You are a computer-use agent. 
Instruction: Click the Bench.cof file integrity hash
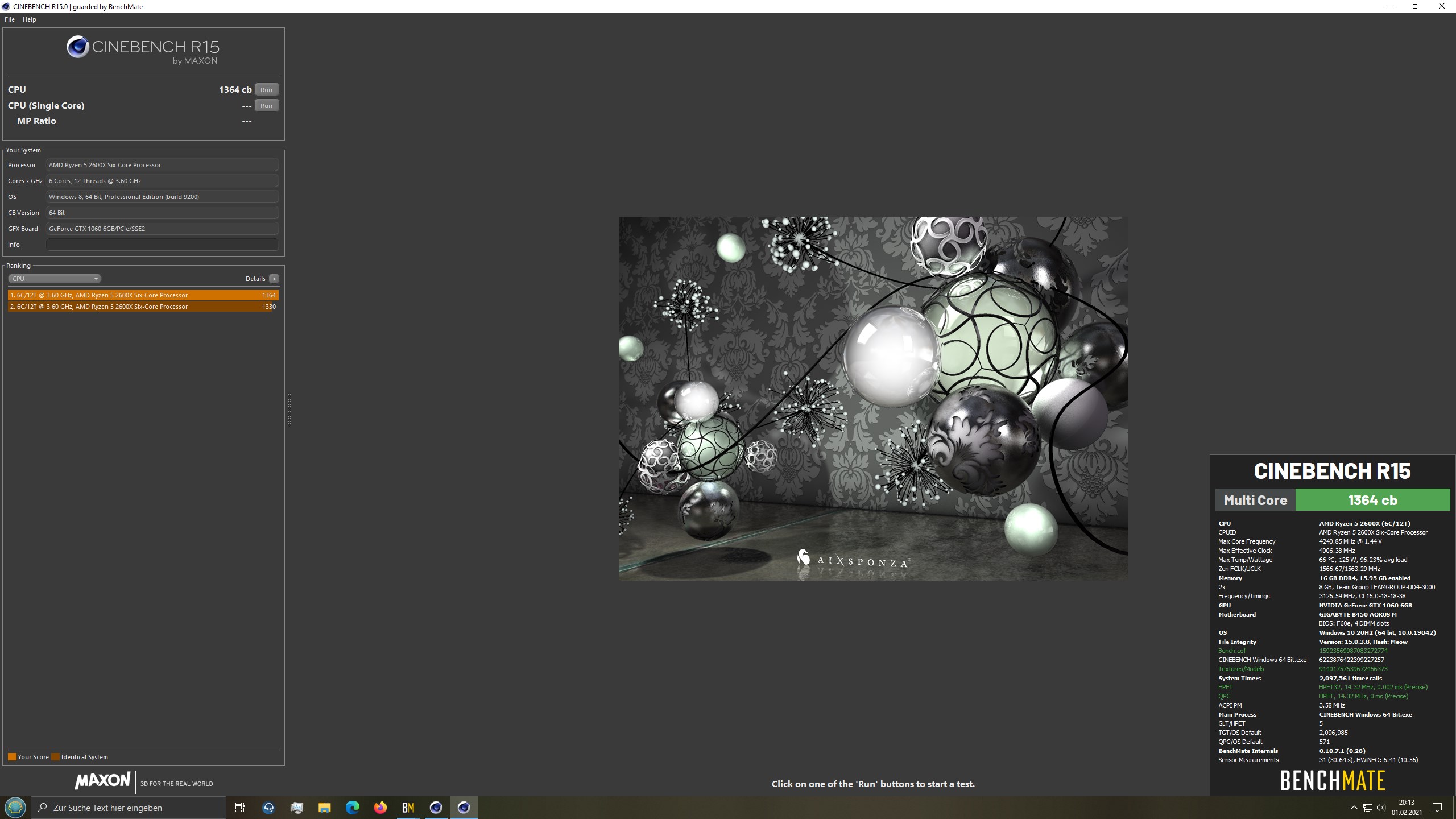1353,651
